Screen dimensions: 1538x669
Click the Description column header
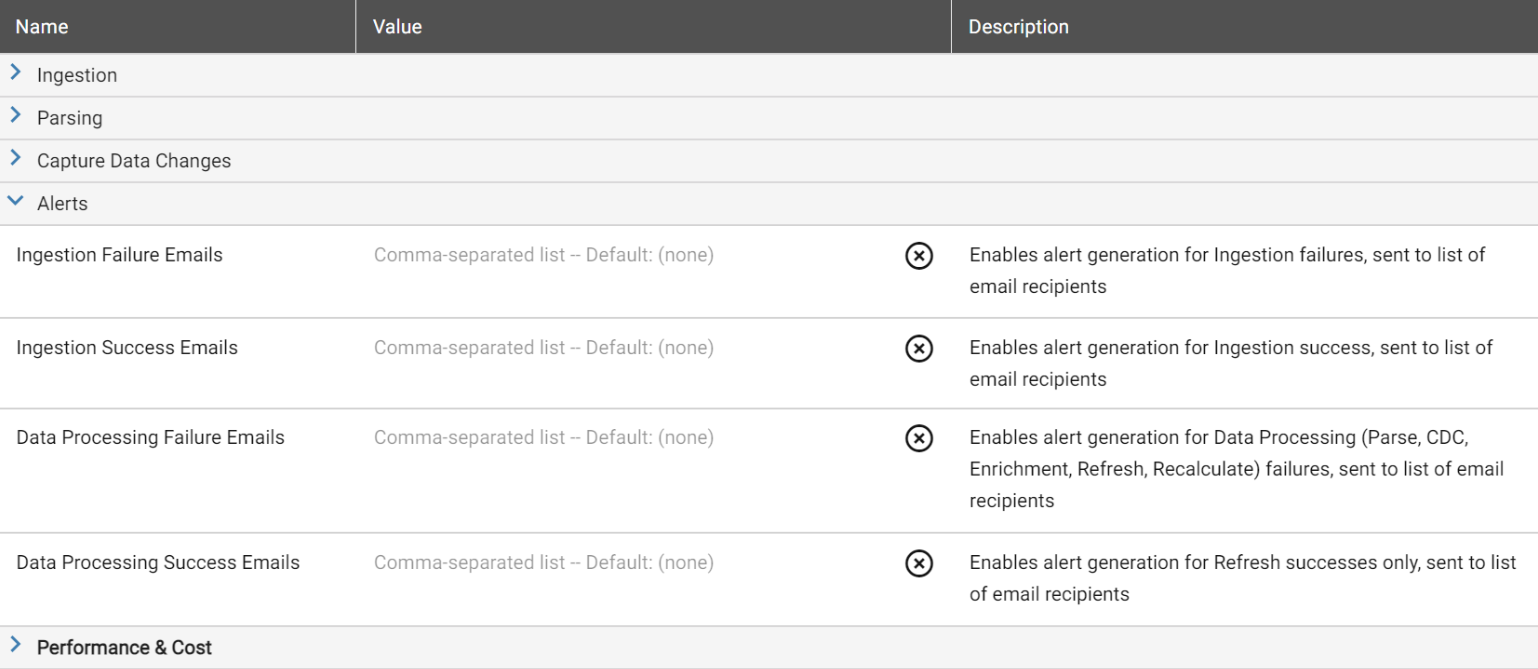tap(1018, 27)
